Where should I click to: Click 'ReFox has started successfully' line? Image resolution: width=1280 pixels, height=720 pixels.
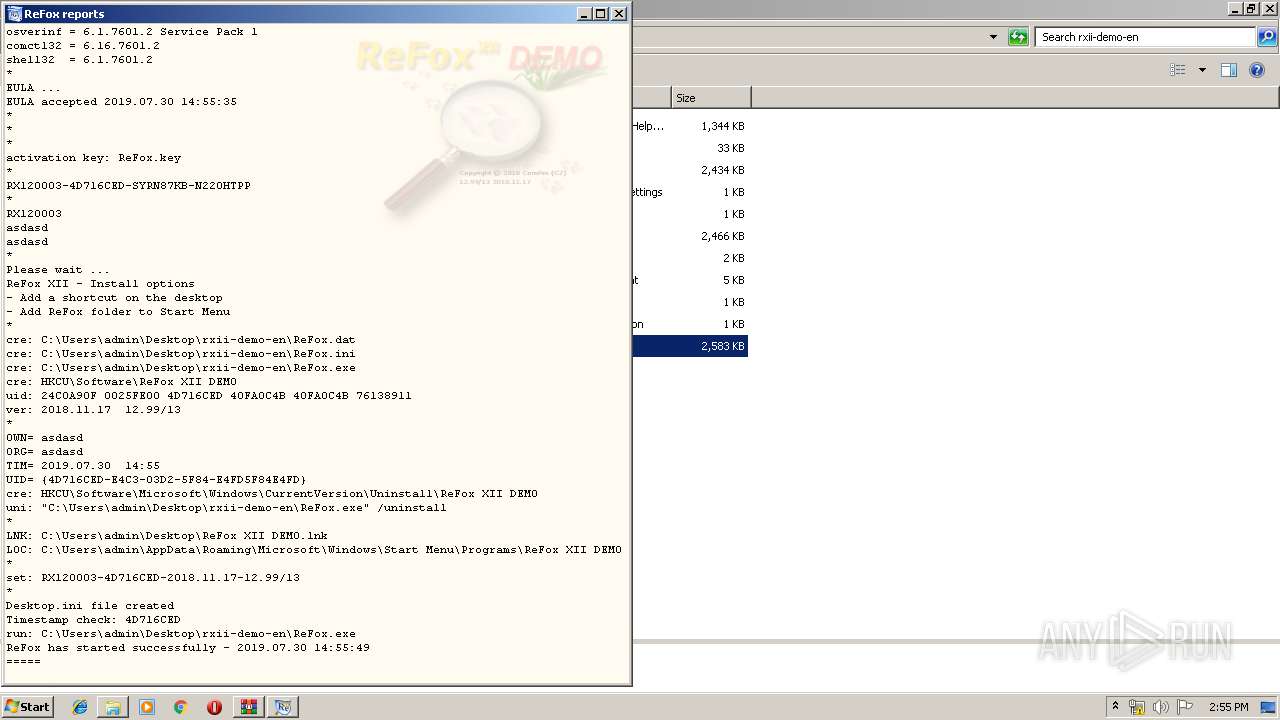pos(188,648)
